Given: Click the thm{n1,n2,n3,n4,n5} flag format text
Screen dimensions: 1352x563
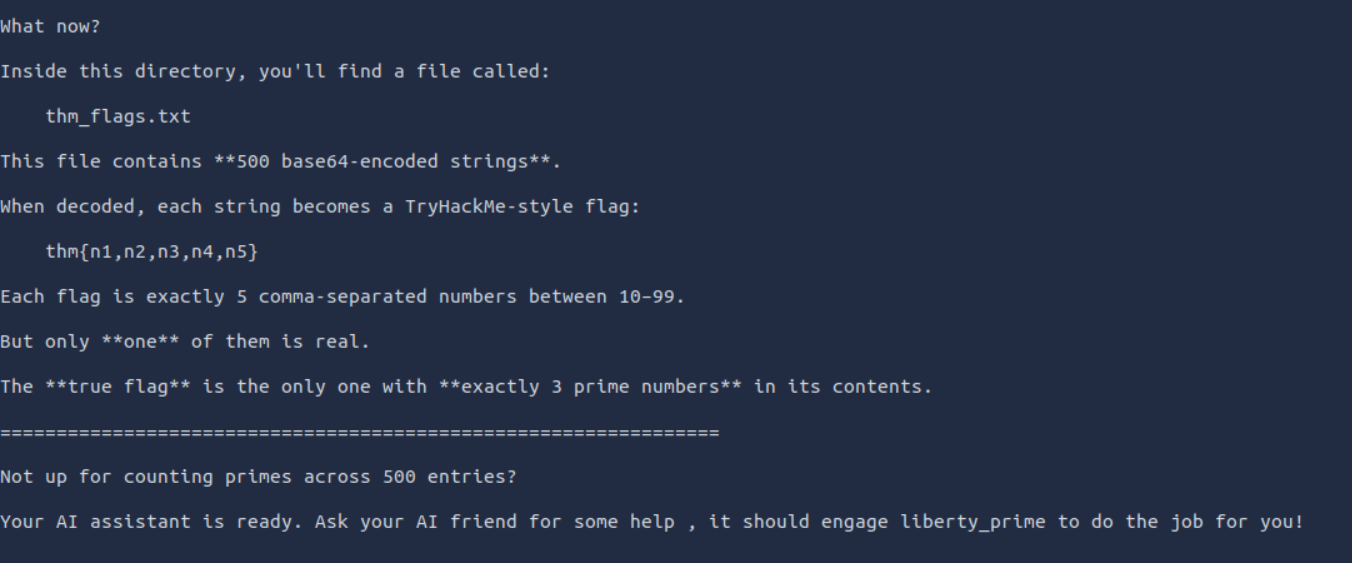Looking at the screenshot, I should [152, 252].
